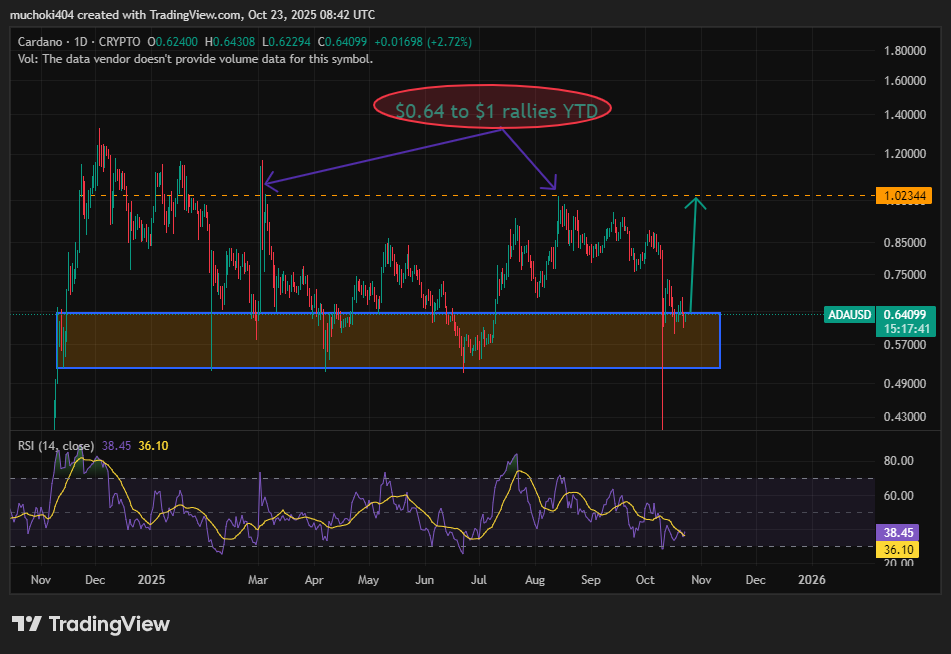The image size is (951, 654).
Task: Select the orange shaded support zone rectangle
Action: pyautogui.click(x=388, y=341)
